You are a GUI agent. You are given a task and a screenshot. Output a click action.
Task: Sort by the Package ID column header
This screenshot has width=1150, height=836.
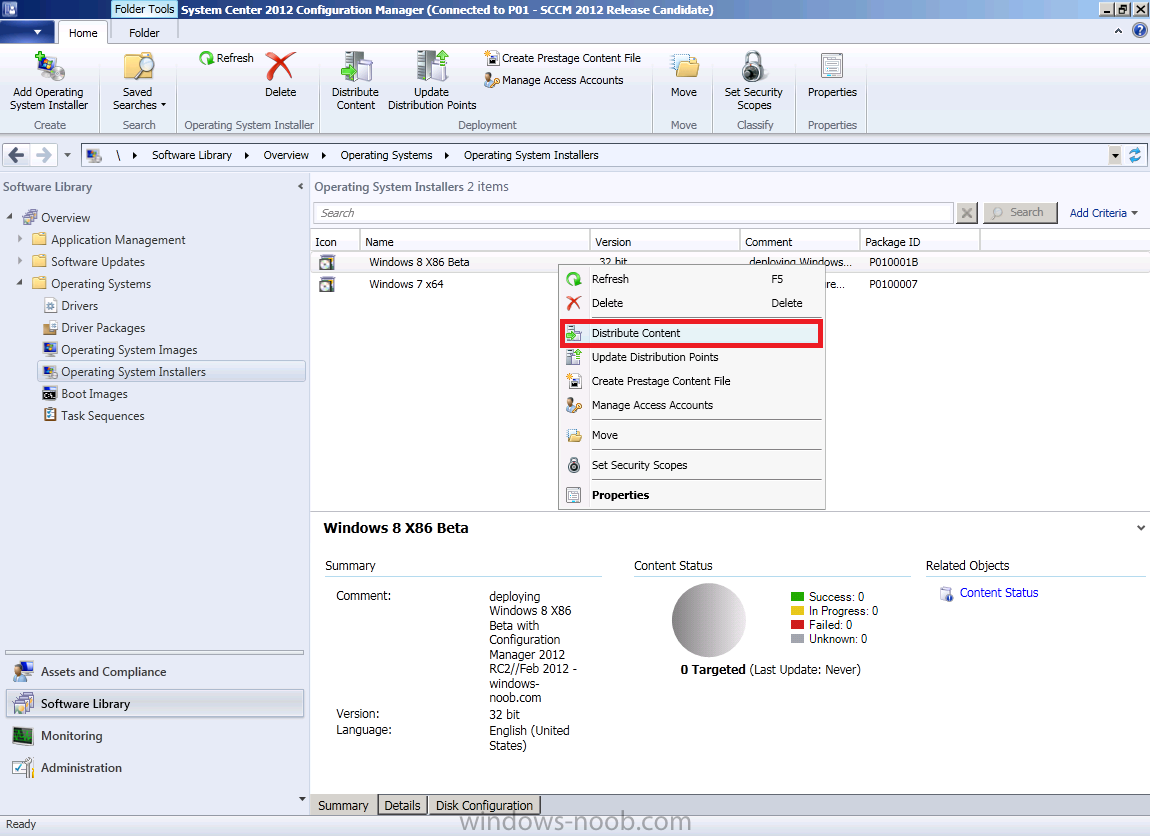point(920,242)
